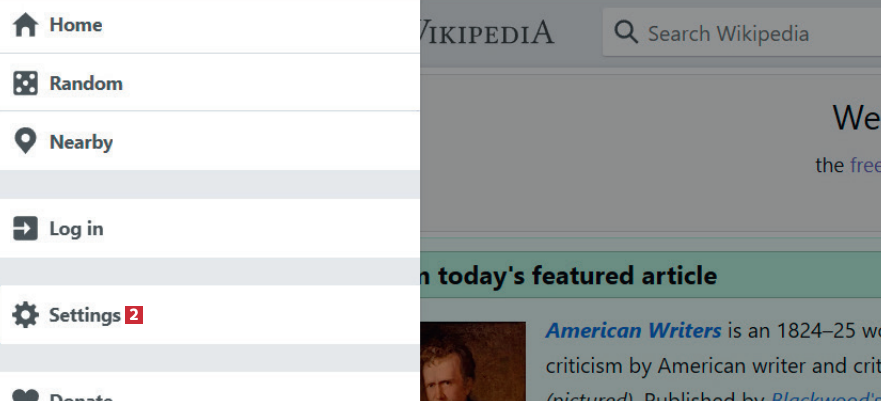Screen dimensions: 881x401
Task: Click the Log in arrow icon
Action: click(x=25, y=229)
